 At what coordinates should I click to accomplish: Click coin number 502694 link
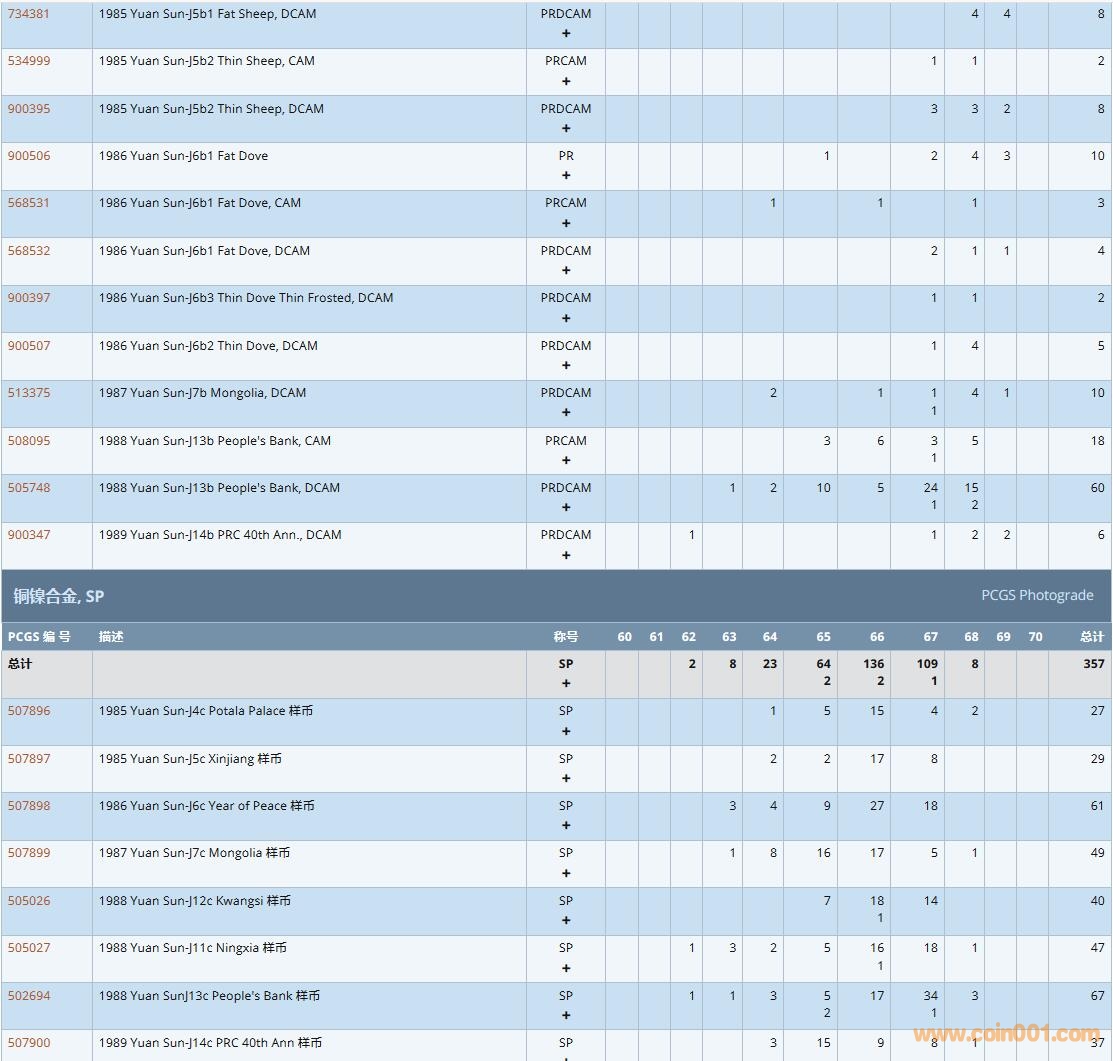coord(29,996)
